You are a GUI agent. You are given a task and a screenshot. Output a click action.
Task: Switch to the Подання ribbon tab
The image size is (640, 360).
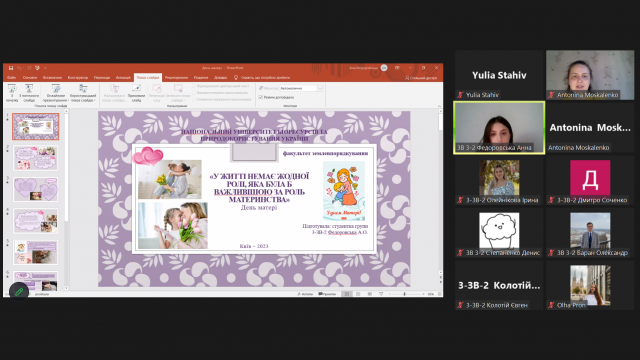pyautogui.click(x=201, y=78)
